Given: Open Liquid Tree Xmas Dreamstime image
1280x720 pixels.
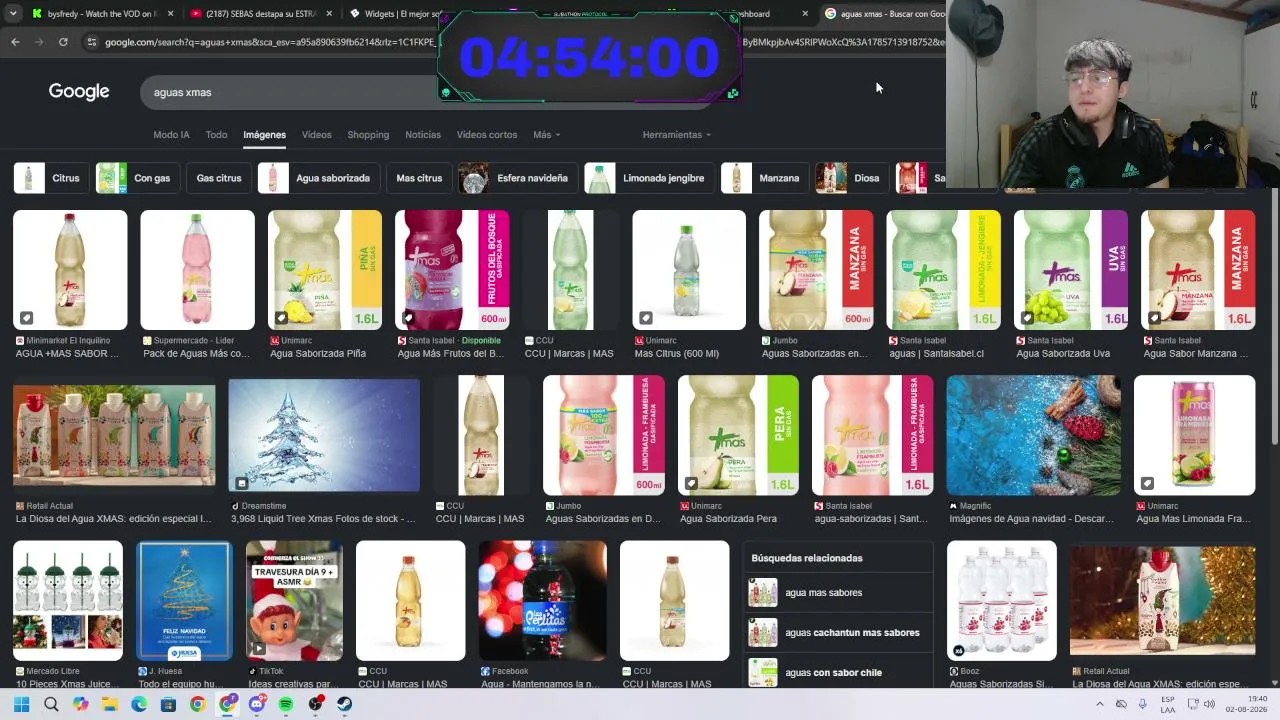Looking at the screenshot, I should click(324, 435).
